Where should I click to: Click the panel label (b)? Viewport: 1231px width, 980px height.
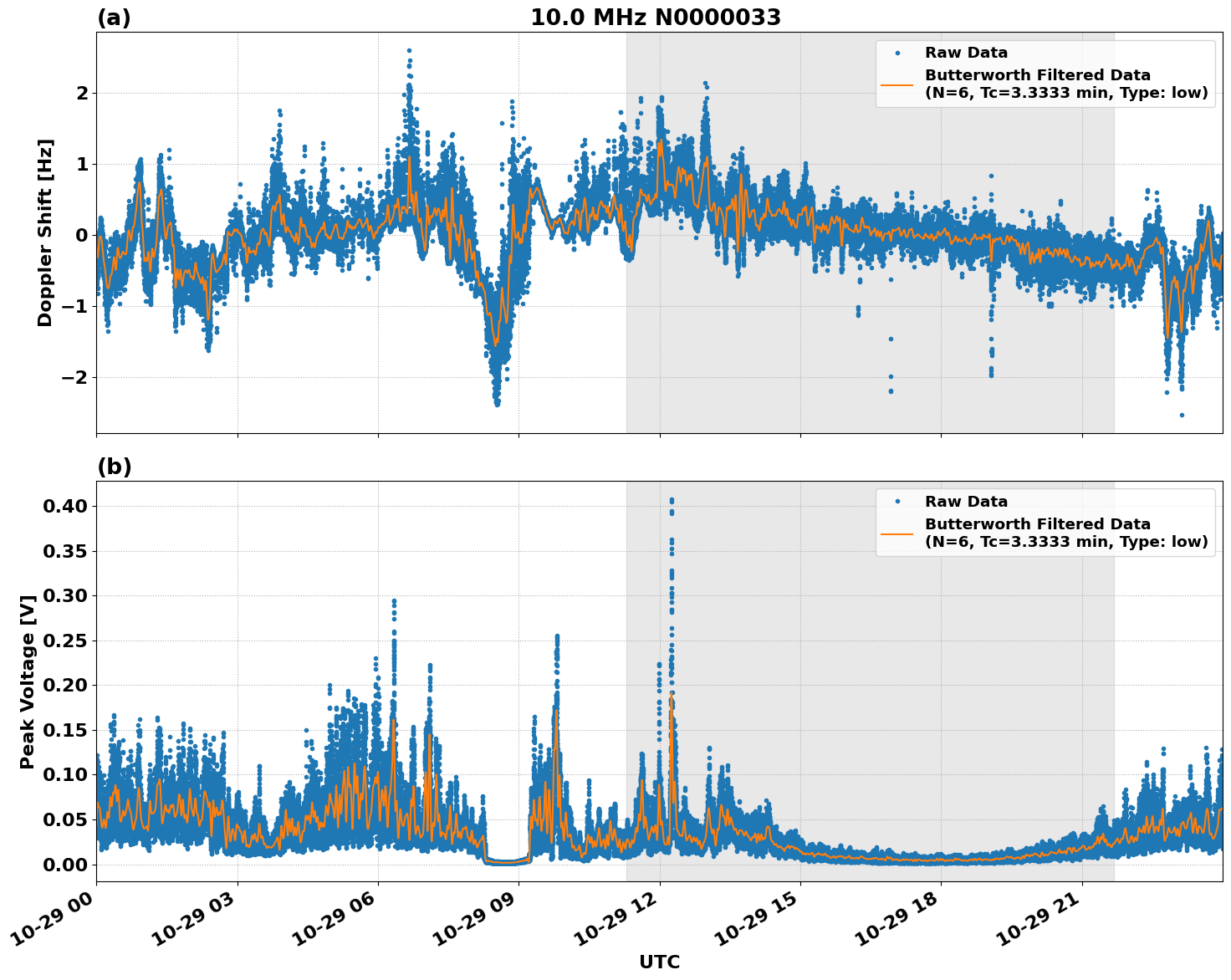click(115, 466)
